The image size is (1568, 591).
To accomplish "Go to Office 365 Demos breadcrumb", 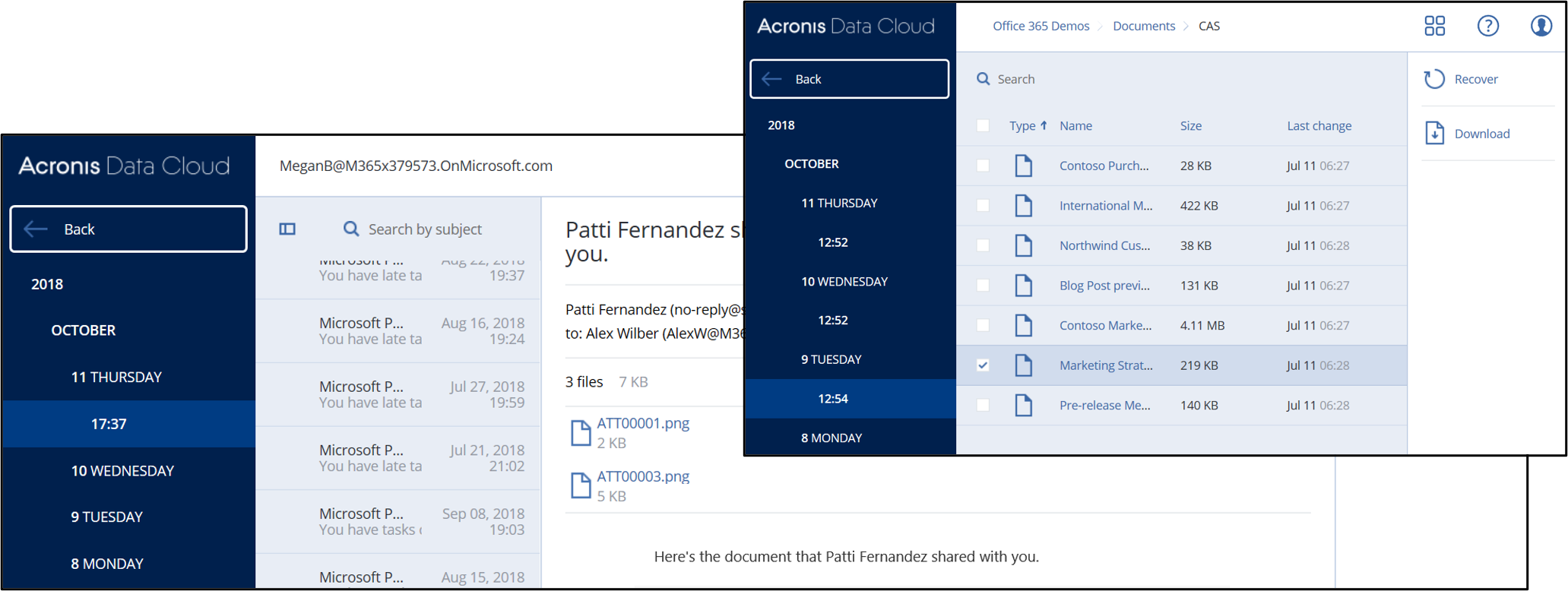I will pos(1041,26).
